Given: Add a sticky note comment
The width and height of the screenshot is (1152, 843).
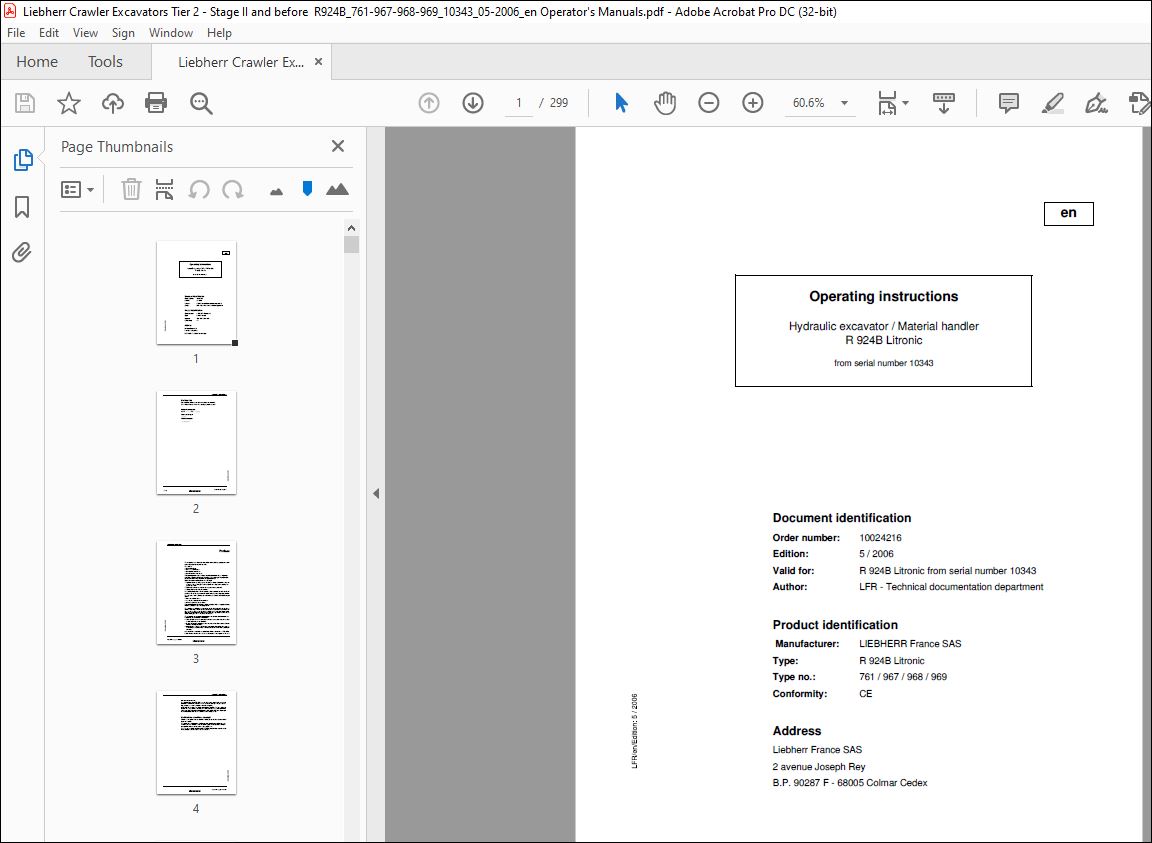Looking at the screenshot, I should (x=1009, y=103).
